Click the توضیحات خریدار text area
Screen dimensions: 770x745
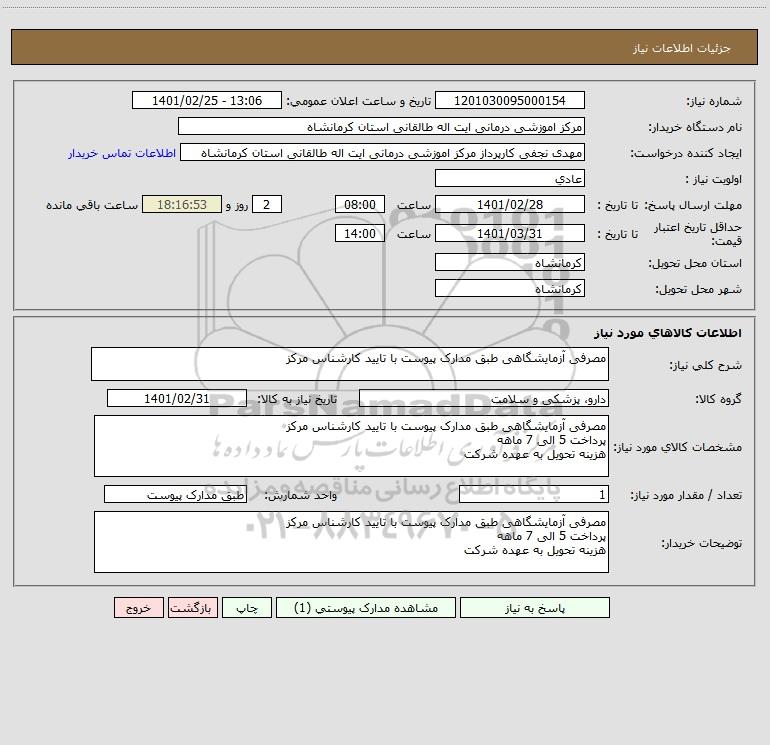(x=351, y=542)
